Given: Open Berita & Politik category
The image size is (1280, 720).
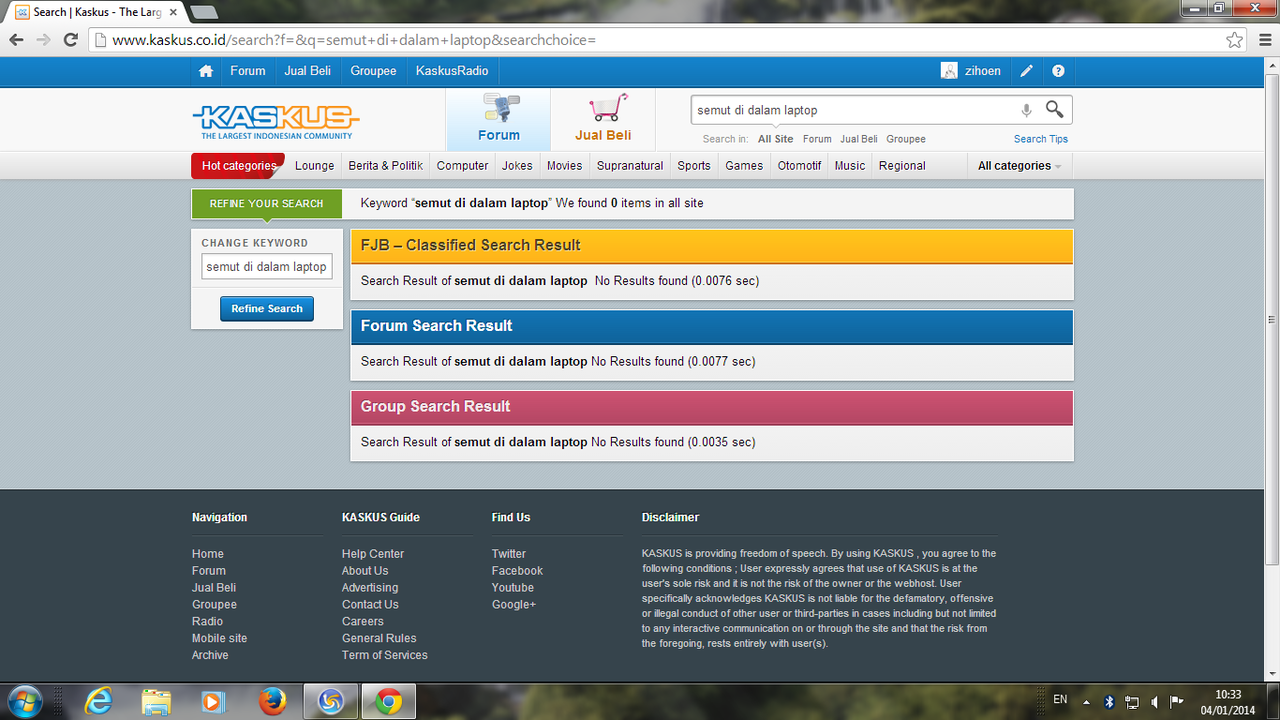Looking at the screenshot, I should pyautogui.click(x=386, y=166).
